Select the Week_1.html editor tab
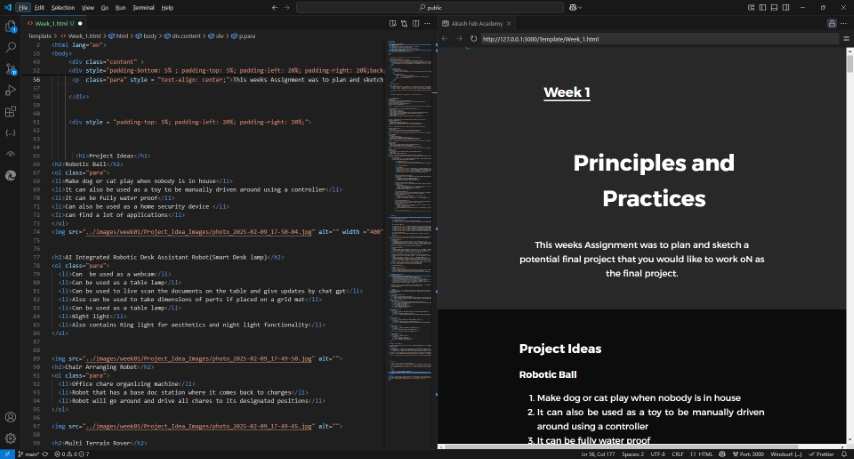Image resolution: width=854 pixels, height=459 pixels. point(54,23)
